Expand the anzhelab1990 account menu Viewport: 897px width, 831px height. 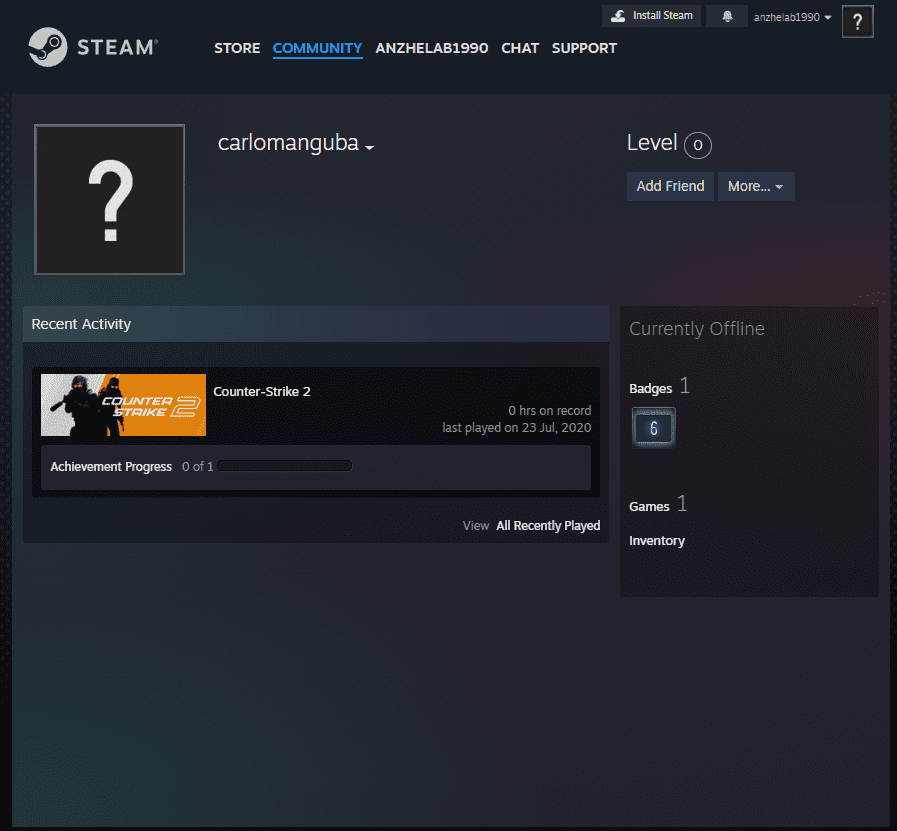click(x=789, y=16)
